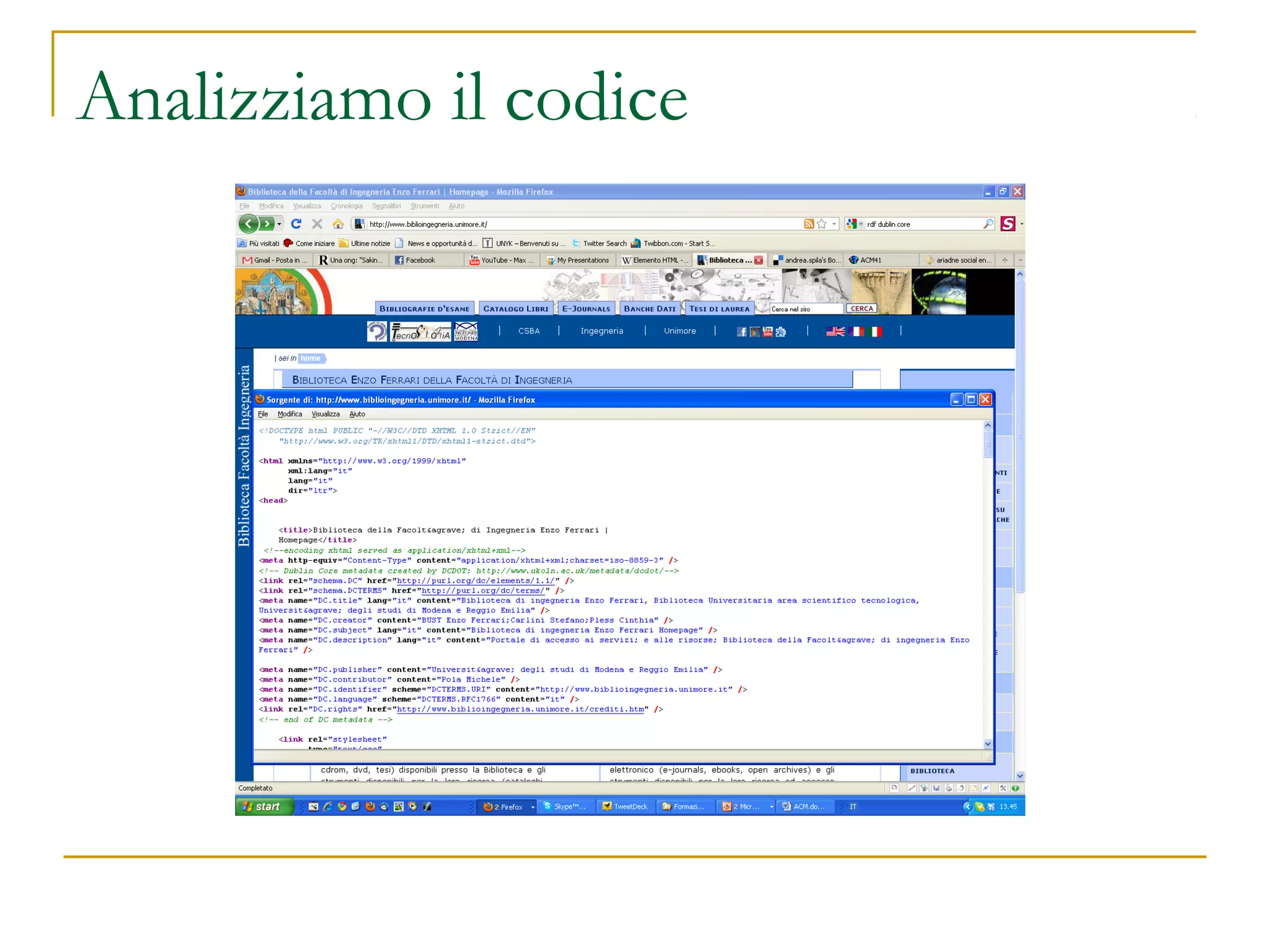Click the crediti.htm link in source
The height and width of the screenshot is (952, 1270).
click(520, 709)
